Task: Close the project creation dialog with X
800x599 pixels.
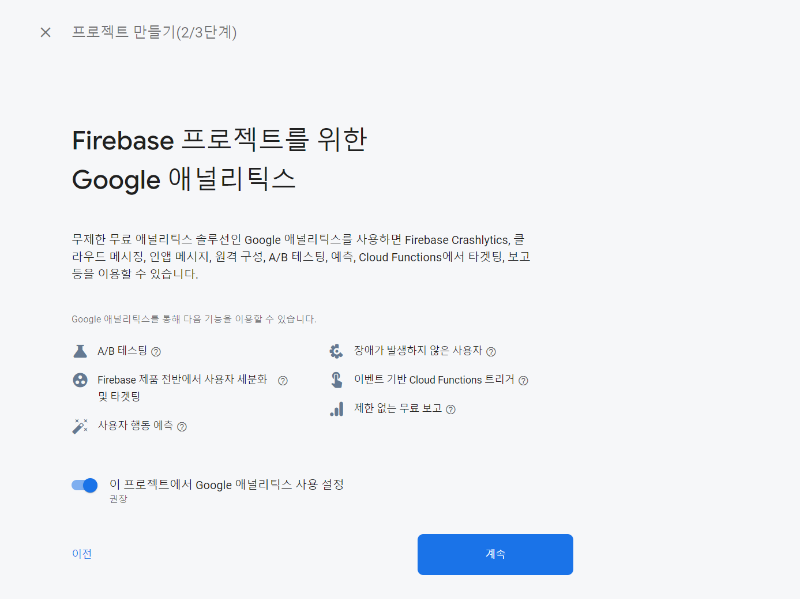Action: coord(45,33)
